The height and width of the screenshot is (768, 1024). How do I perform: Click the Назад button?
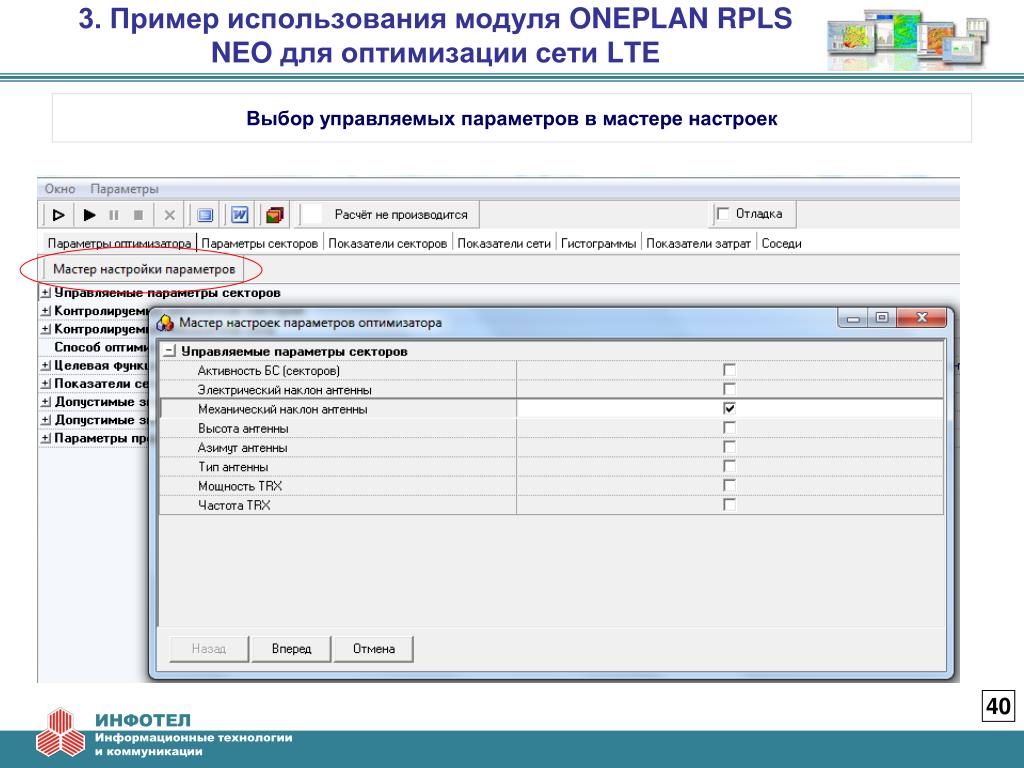point(209,648)
